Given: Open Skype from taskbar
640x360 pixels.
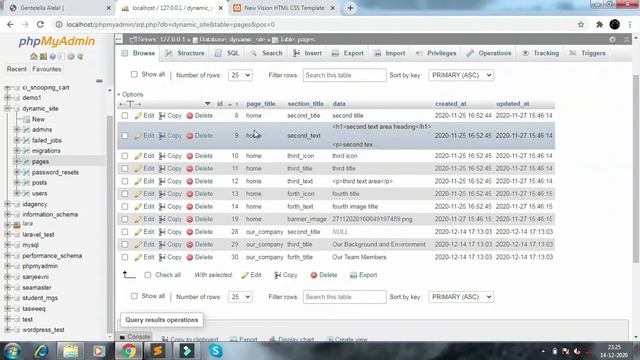Looking at the screenshot, I should tap(216, 351).
